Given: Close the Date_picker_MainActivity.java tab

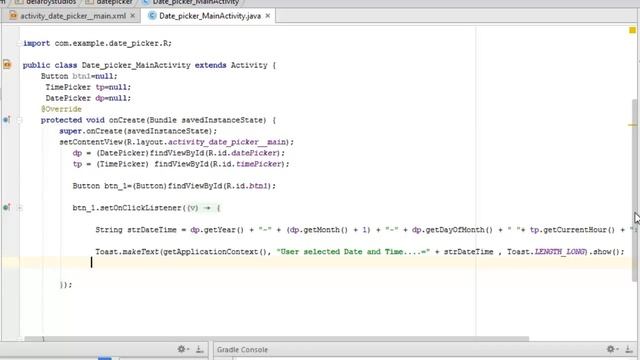Looking at the screenshot, I should pyautogui.click(x=268, y=16).
